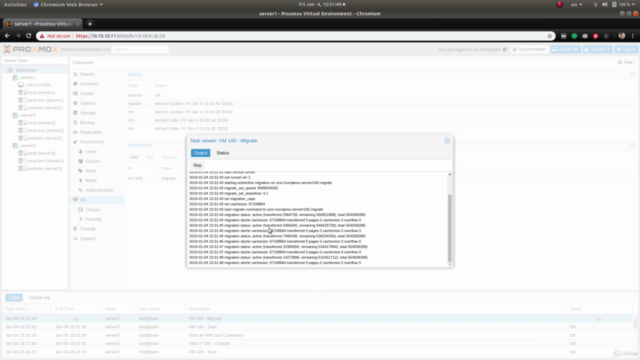Open Roles under Permissions

coord(91,180)
